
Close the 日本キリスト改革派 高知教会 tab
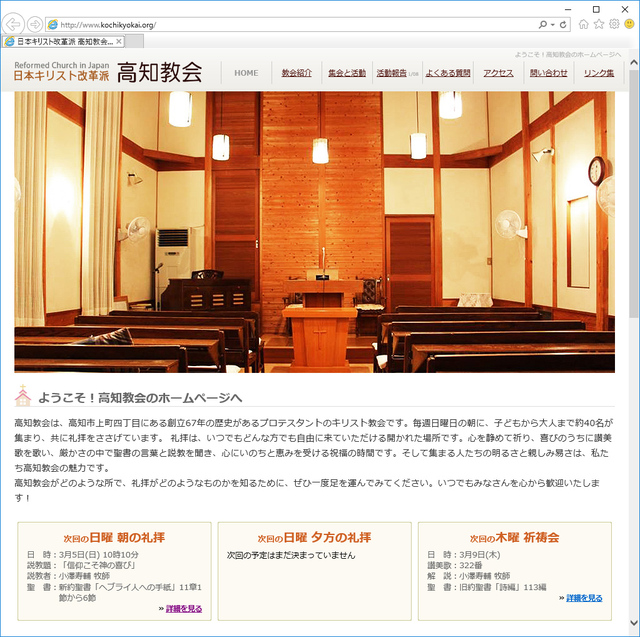click(x=119, y=42)
